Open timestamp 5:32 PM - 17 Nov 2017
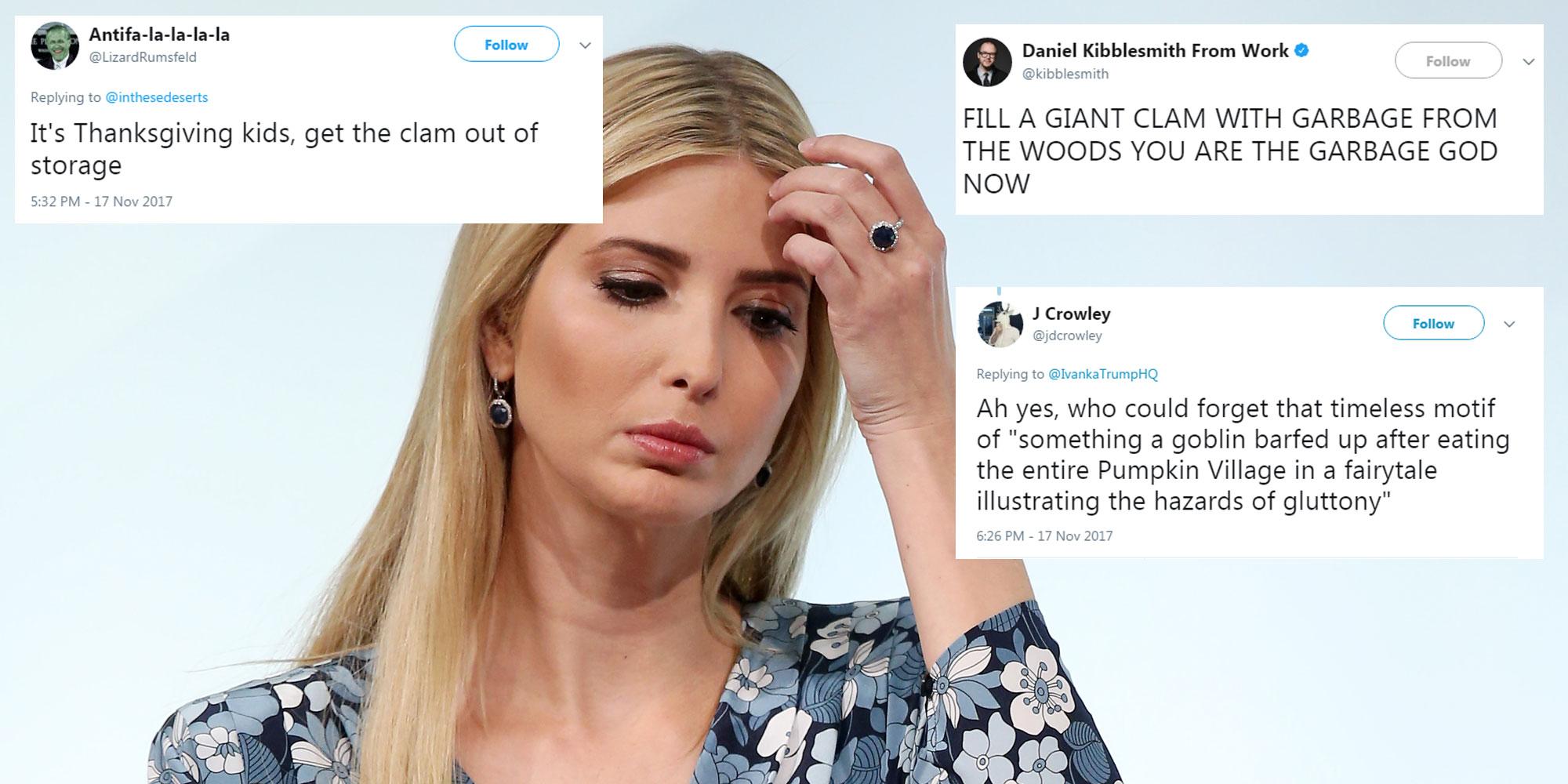This screenshot has width=1568, height=784. pyautogui.click(x=101, y=201)
